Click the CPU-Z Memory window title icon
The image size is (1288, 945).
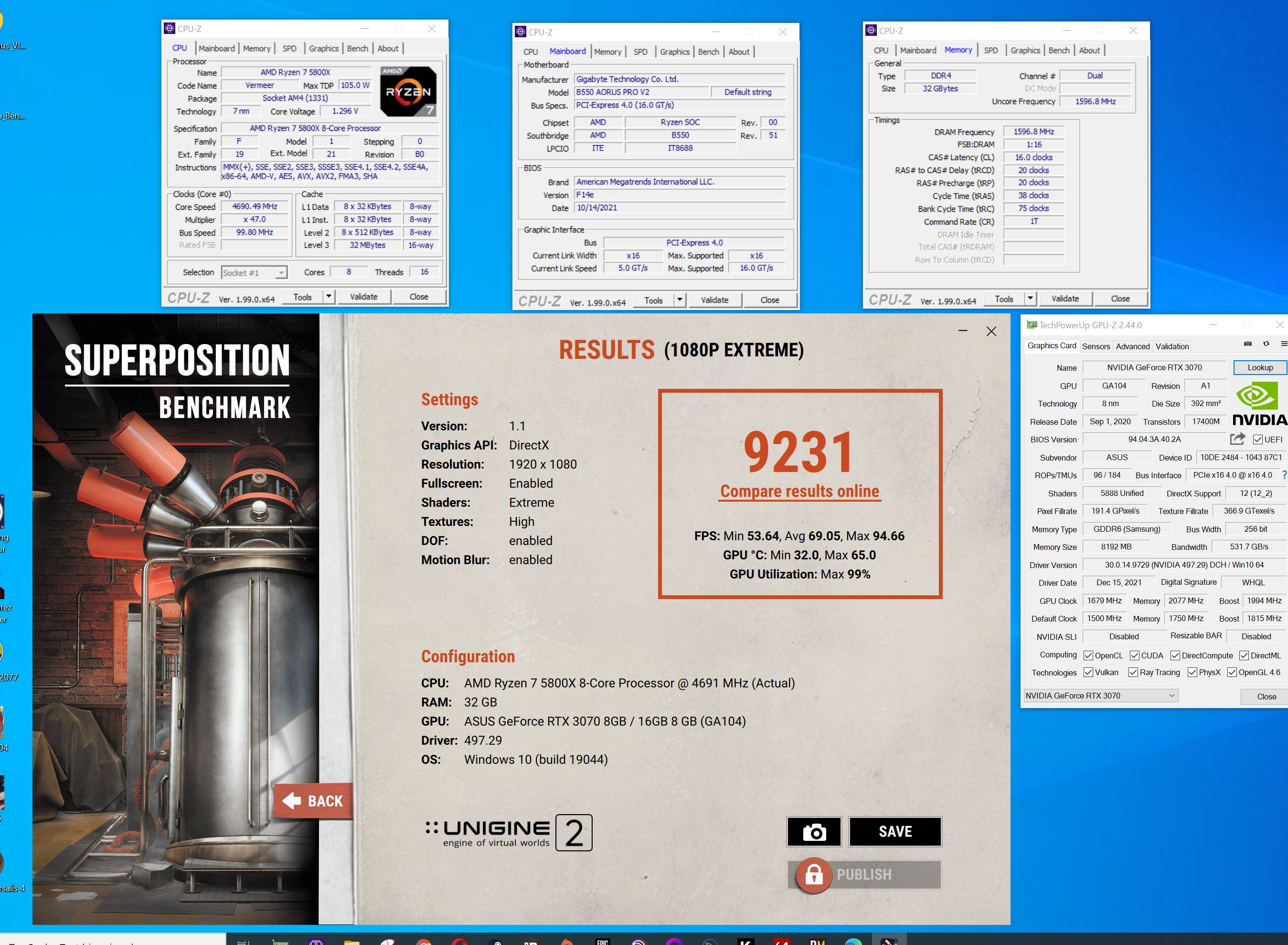[x=871, y=30]
